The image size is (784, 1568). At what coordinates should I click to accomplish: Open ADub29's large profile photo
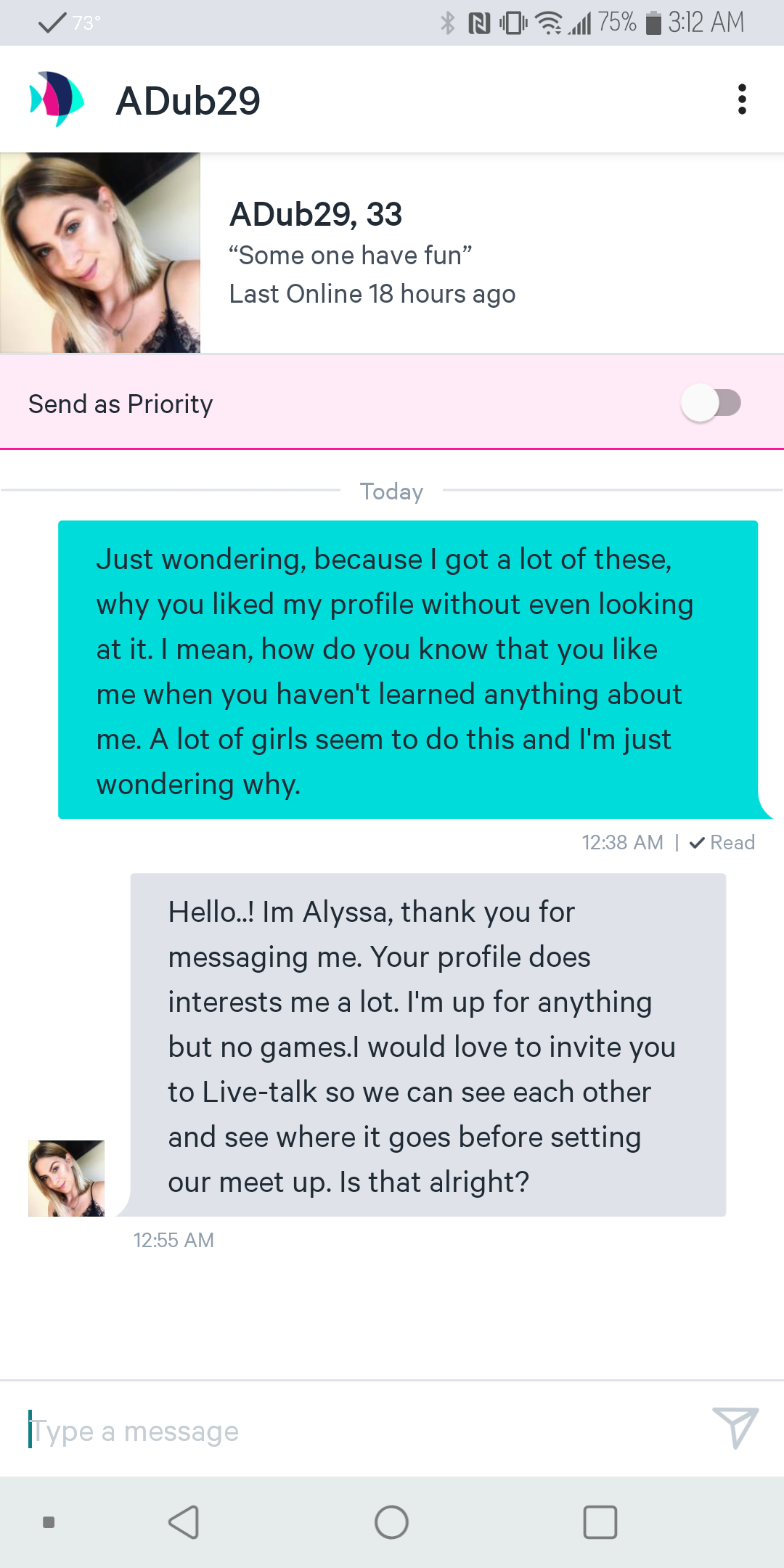pyautogui.click(x=100, y=253)
